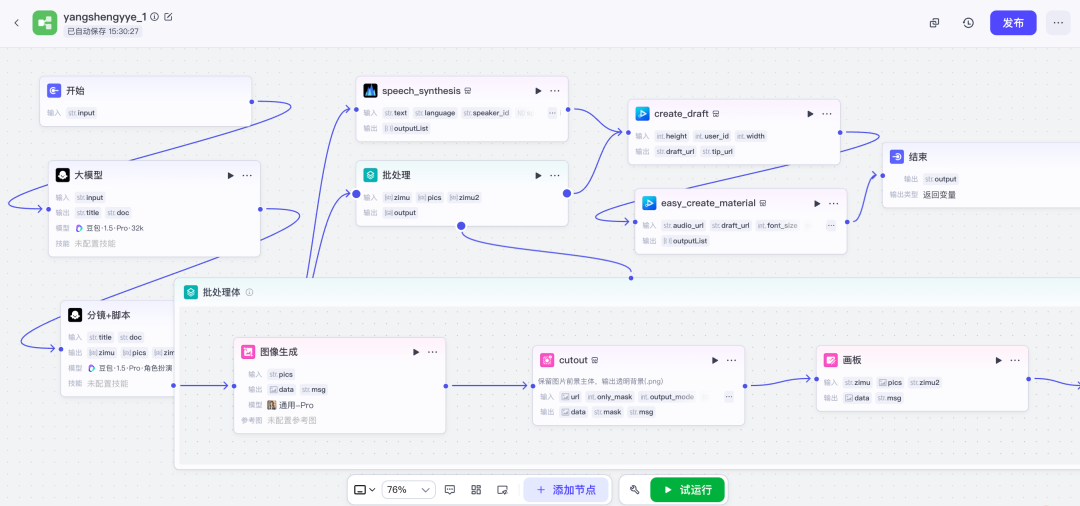
Task: Run the 大模型 node with play icon
Action: pyautogui.click(x=231, y=176)
